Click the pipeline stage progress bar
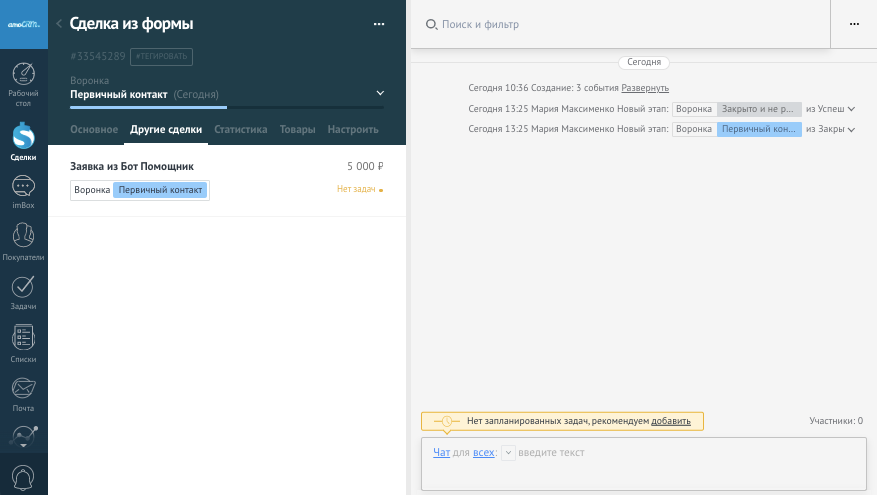The width and height of the screenshot is (877, 495). click(x=226, y=107)
